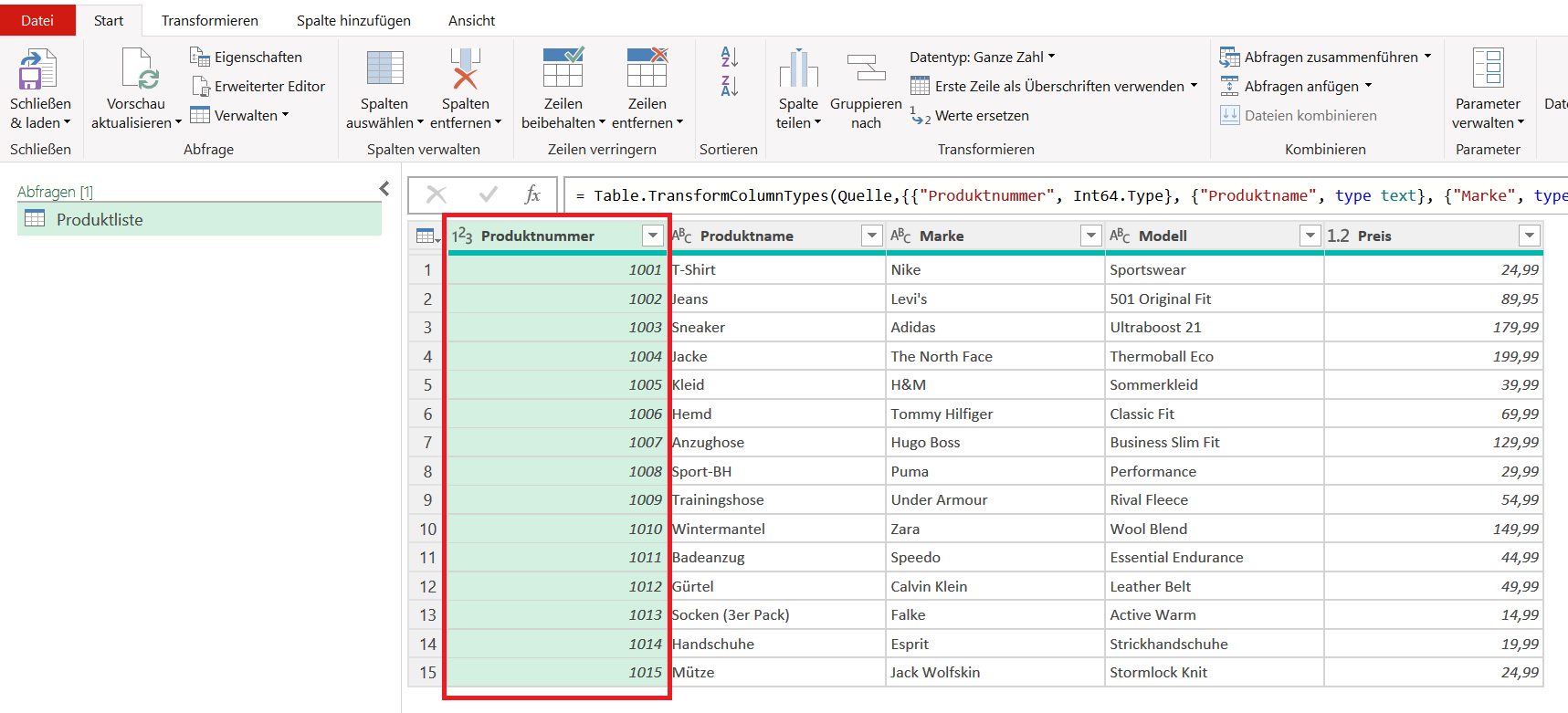Viewport: 1568px width, 713px height.
Task: Click the fx function icon
Action: 532,194
